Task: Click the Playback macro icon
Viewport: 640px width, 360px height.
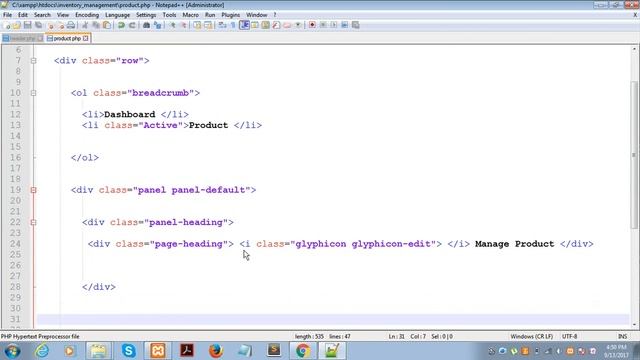Action: [x=334, y=25]
